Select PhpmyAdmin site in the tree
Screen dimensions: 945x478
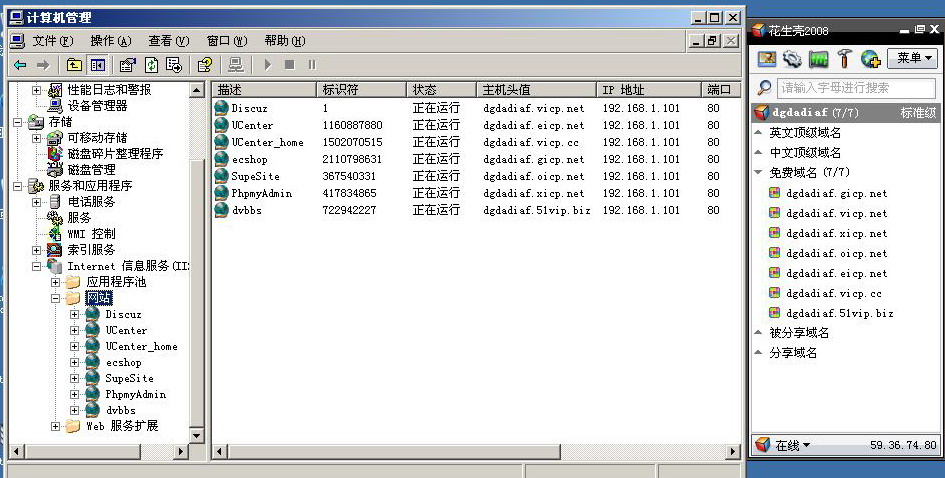(136, 394)
